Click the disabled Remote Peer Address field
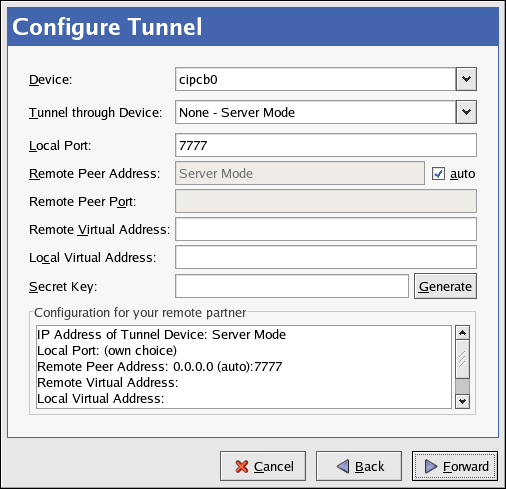Image resolution: width=506 pixels, height=489 pixels. 300,173
